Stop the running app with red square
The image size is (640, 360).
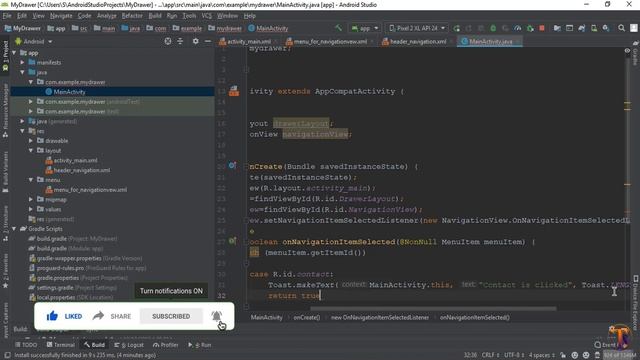coord(542,28)
